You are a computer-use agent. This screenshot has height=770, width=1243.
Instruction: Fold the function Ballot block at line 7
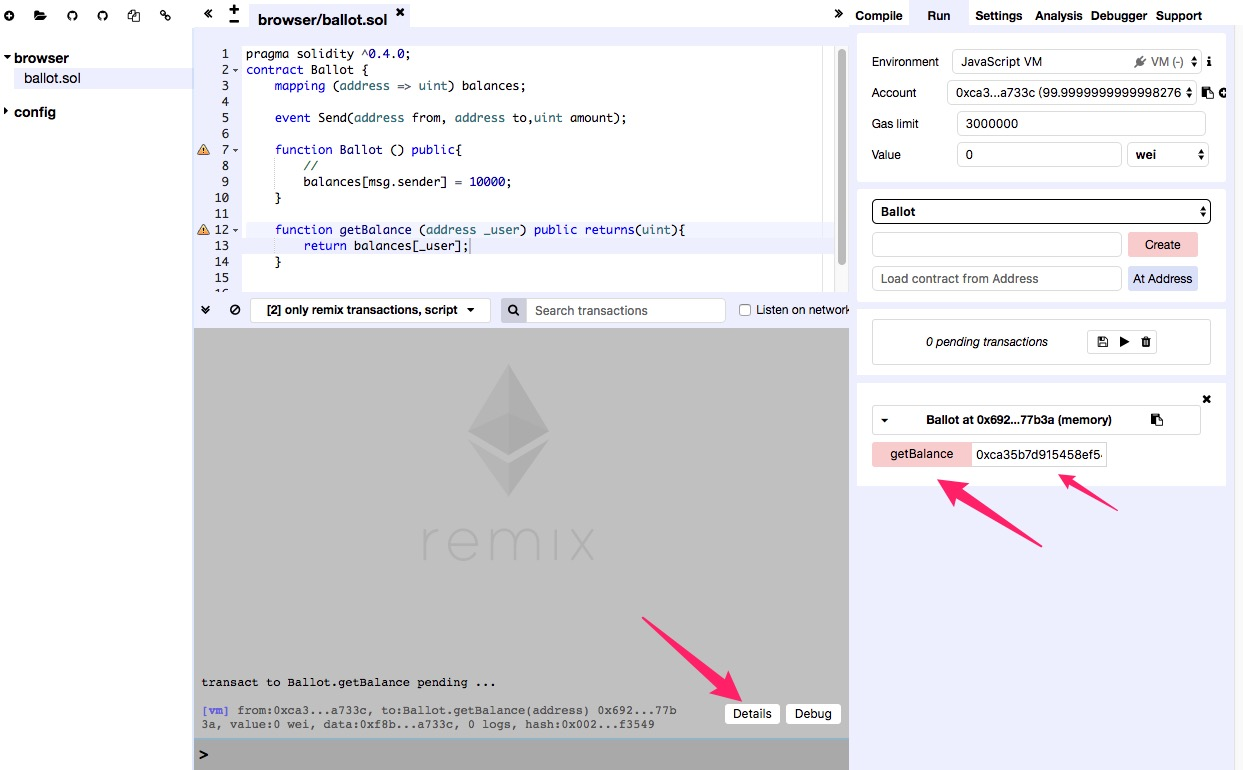click(x=236, y=150)
